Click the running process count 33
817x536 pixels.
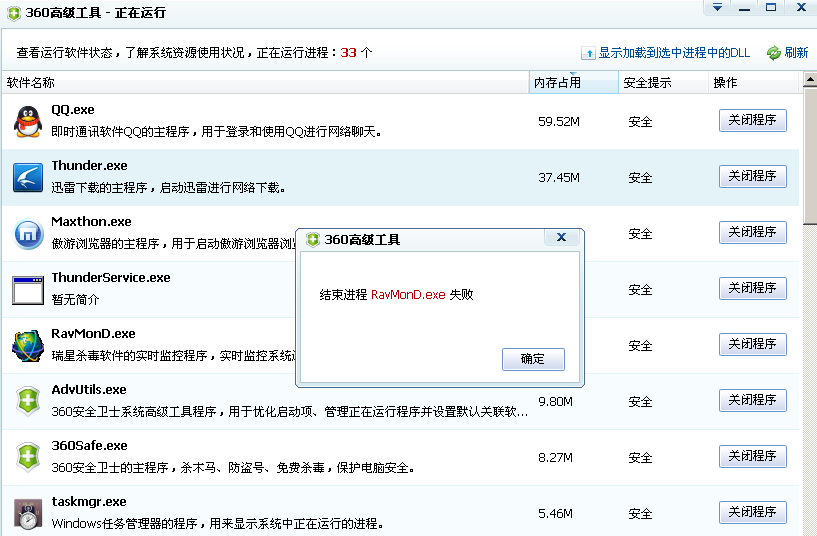[x=349, y=53]
